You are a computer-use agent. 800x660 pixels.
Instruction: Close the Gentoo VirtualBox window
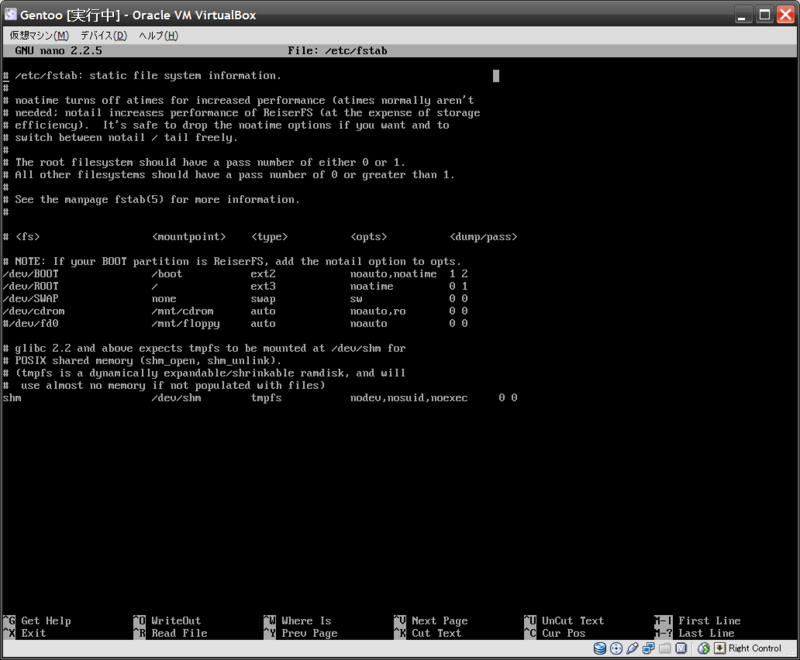pyautogui.click(x=786, y=14)
